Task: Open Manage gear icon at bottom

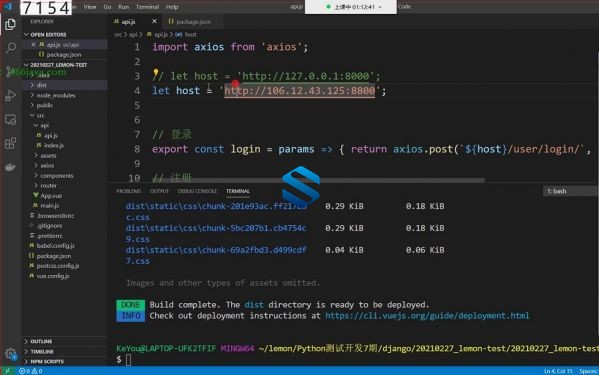Action: click(x=11, y=353)
